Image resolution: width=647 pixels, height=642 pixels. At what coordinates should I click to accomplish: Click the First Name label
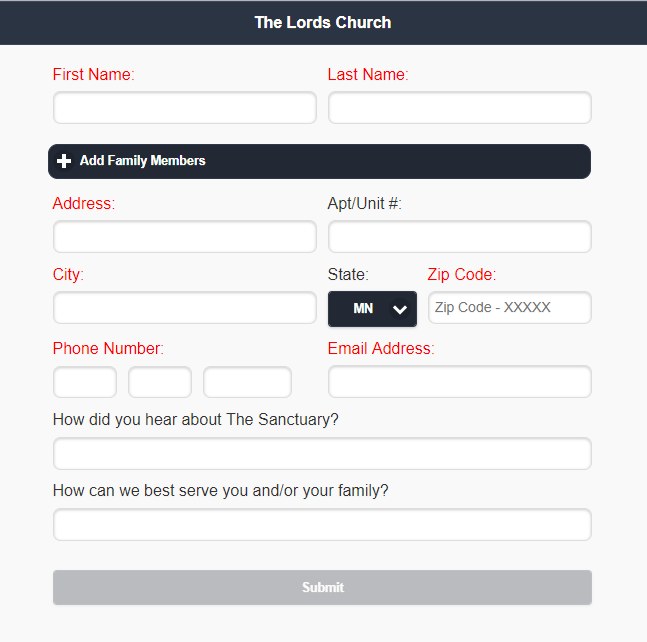click(x=93, y=74)
